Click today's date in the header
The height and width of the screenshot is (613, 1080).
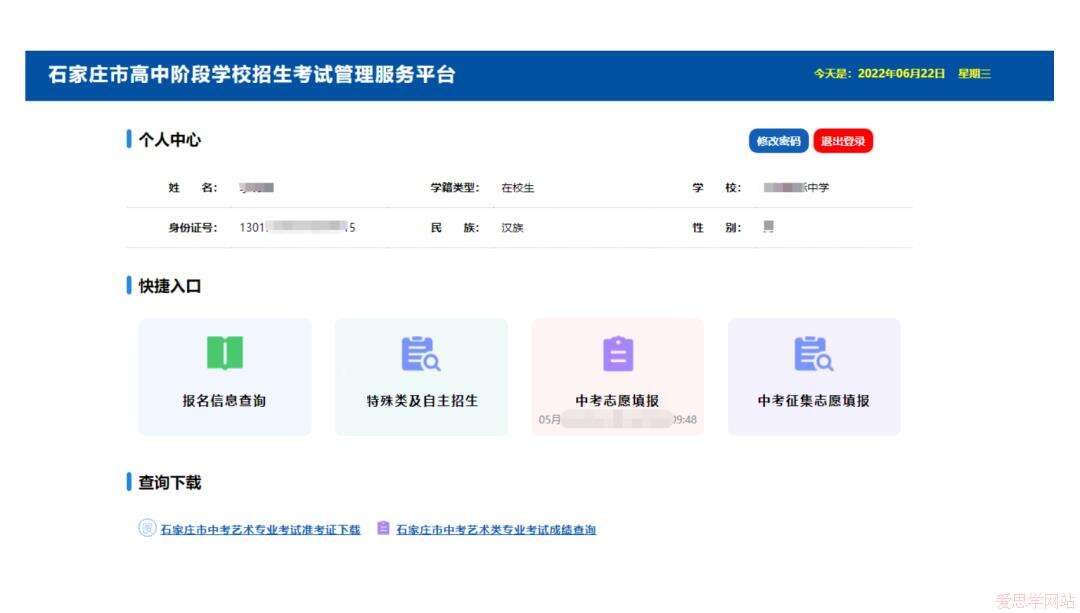(900, 74)
